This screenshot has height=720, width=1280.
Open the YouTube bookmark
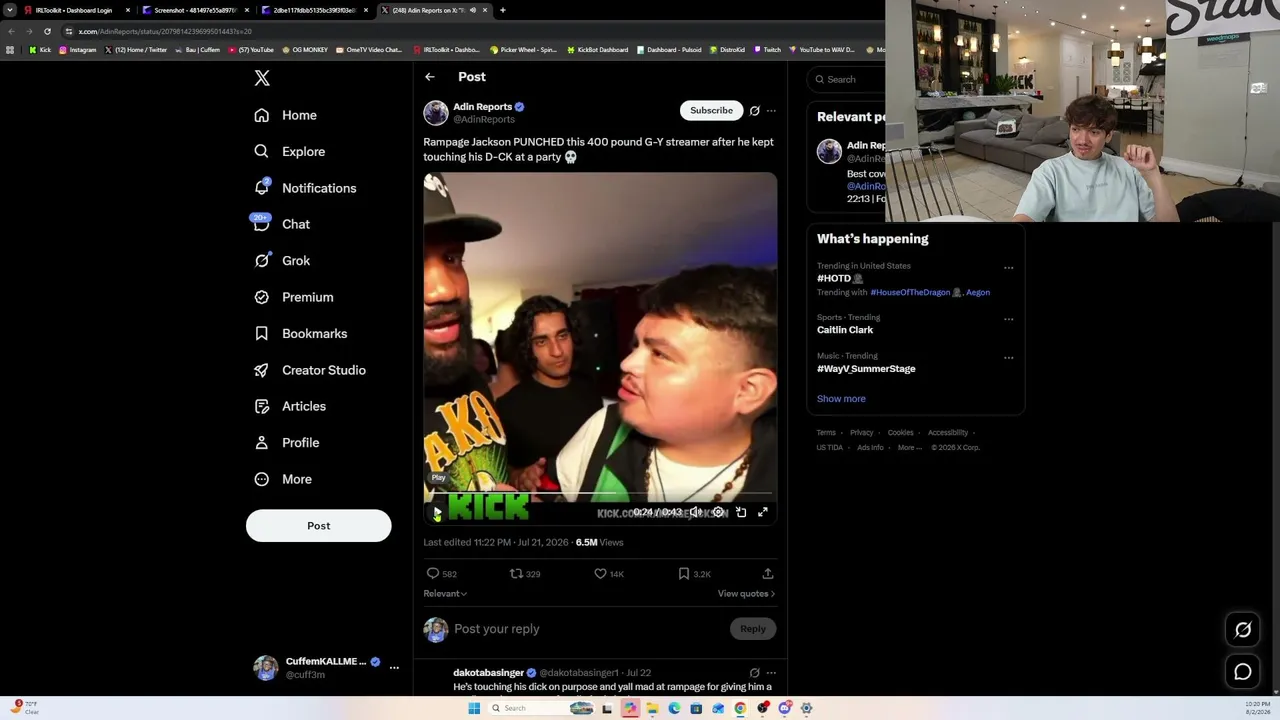[x=251, y=50]
